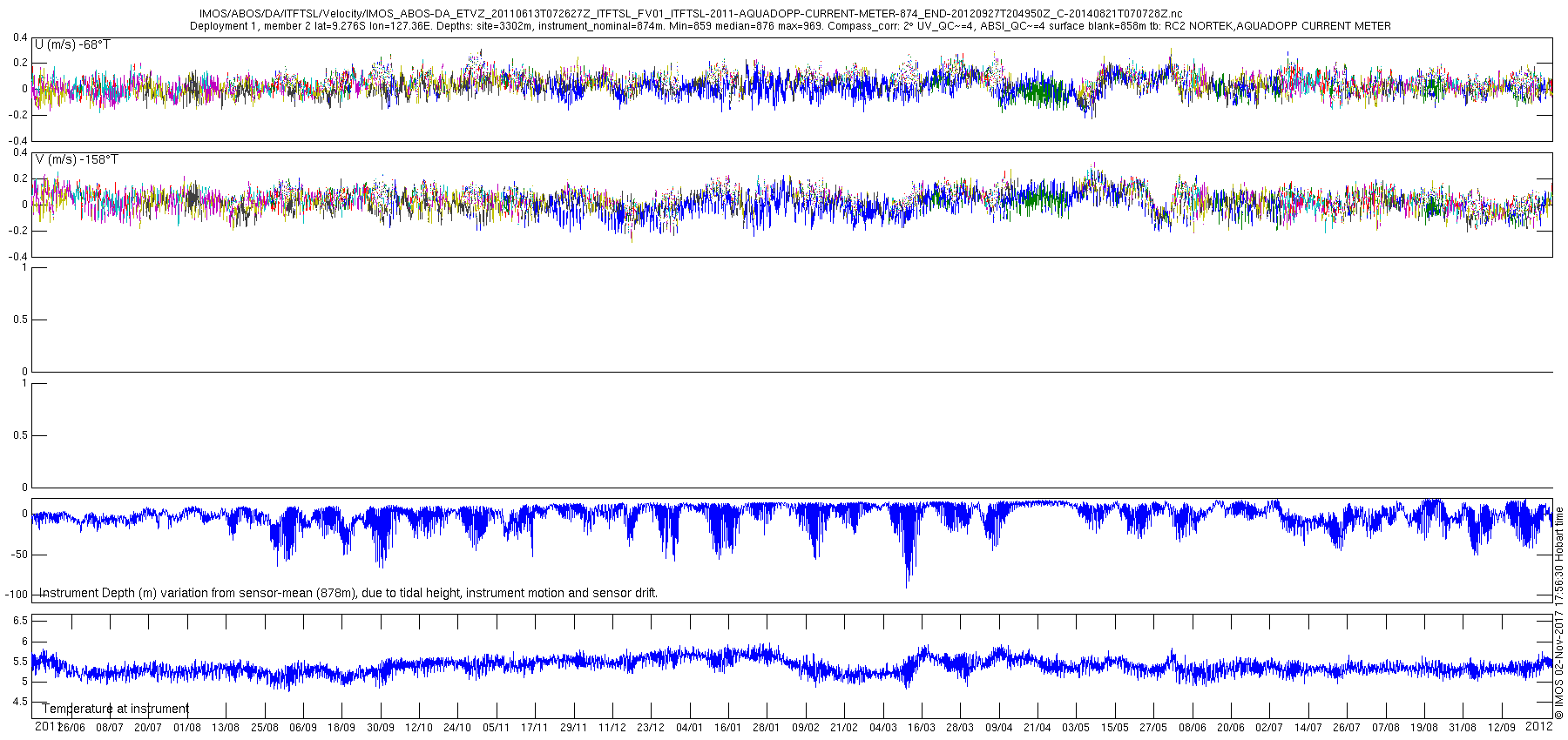Click the 'U (m/s) -68°T' panel label

tap(72, 44)
